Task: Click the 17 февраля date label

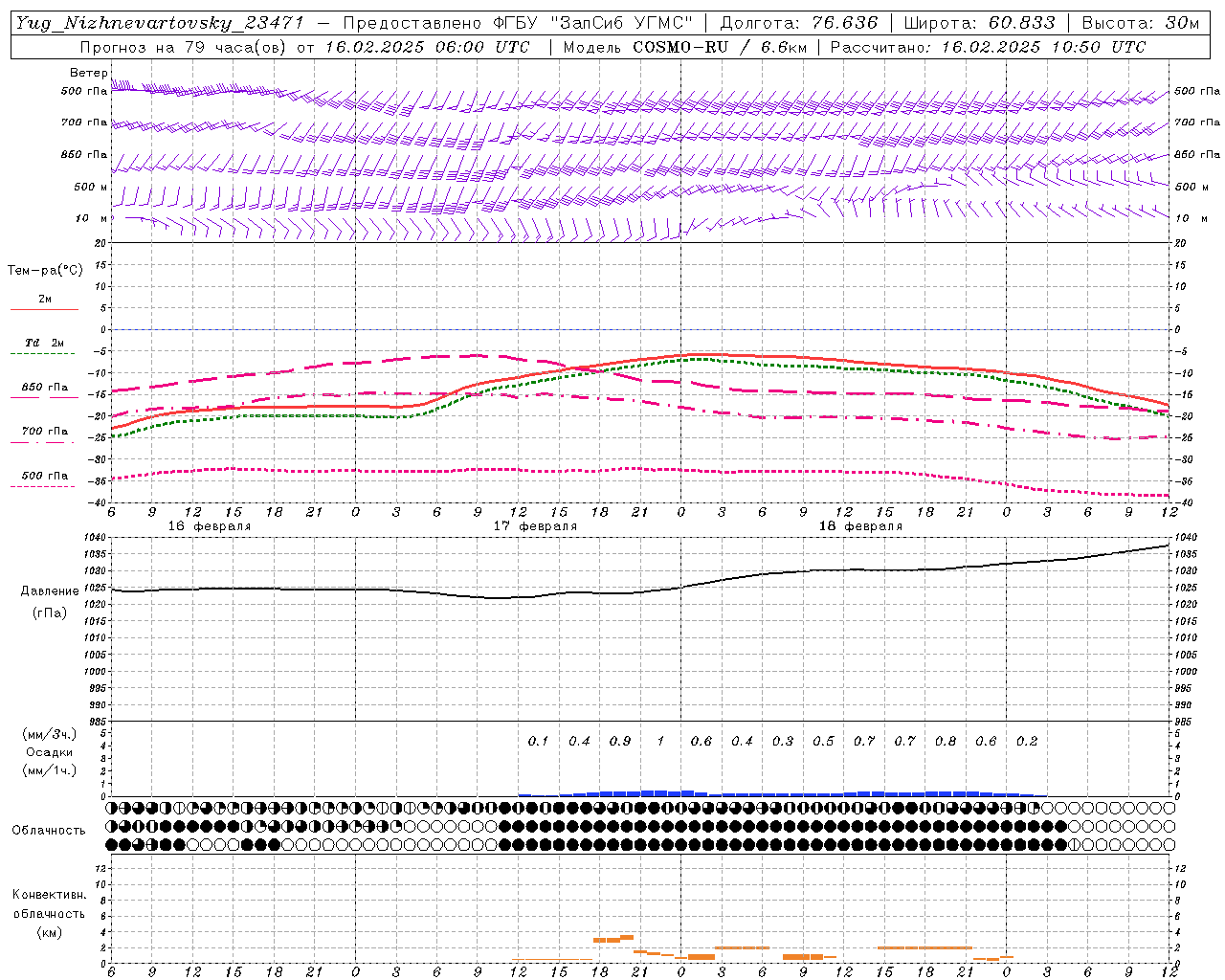Action: point(535,526)
